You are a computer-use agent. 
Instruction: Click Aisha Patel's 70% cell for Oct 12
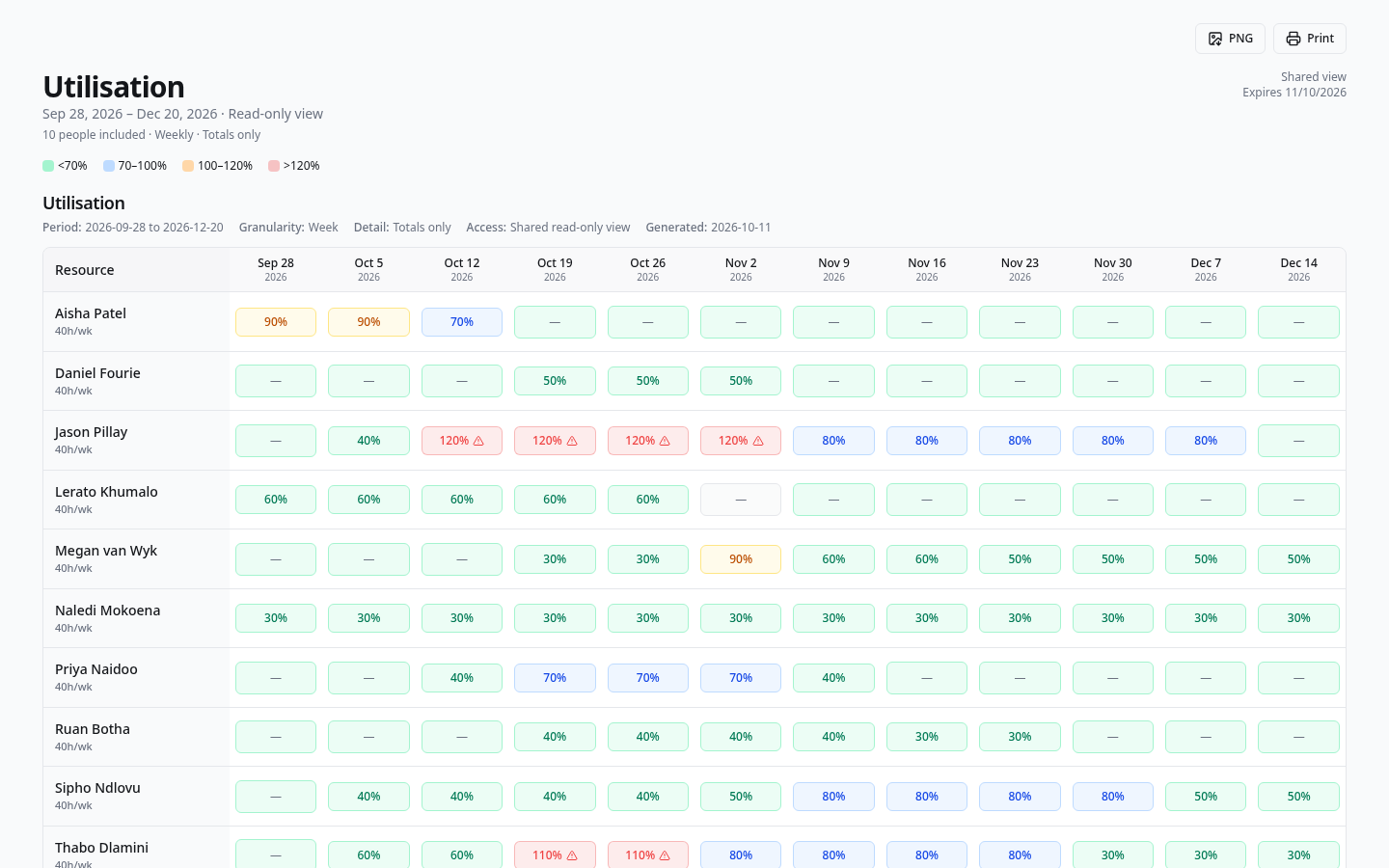click(x=462, y=322)
